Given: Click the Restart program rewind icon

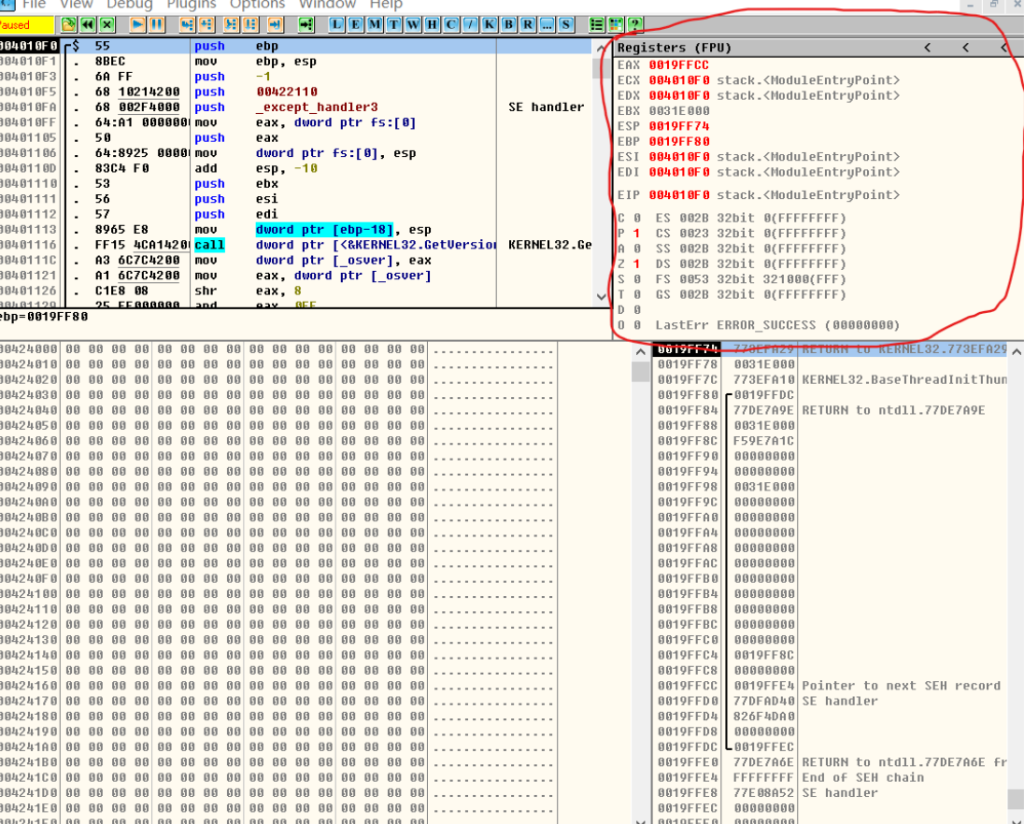Looking at the screenshot, I should 87,24.
